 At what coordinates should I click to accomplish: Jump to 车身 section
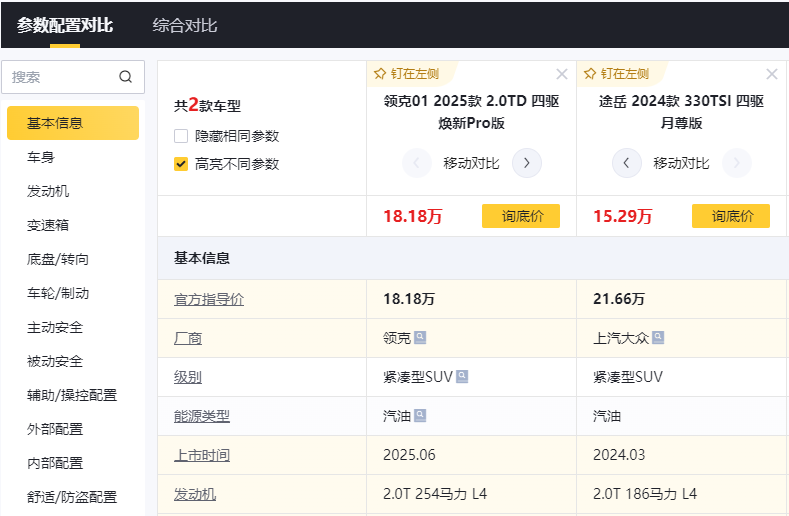41,157
